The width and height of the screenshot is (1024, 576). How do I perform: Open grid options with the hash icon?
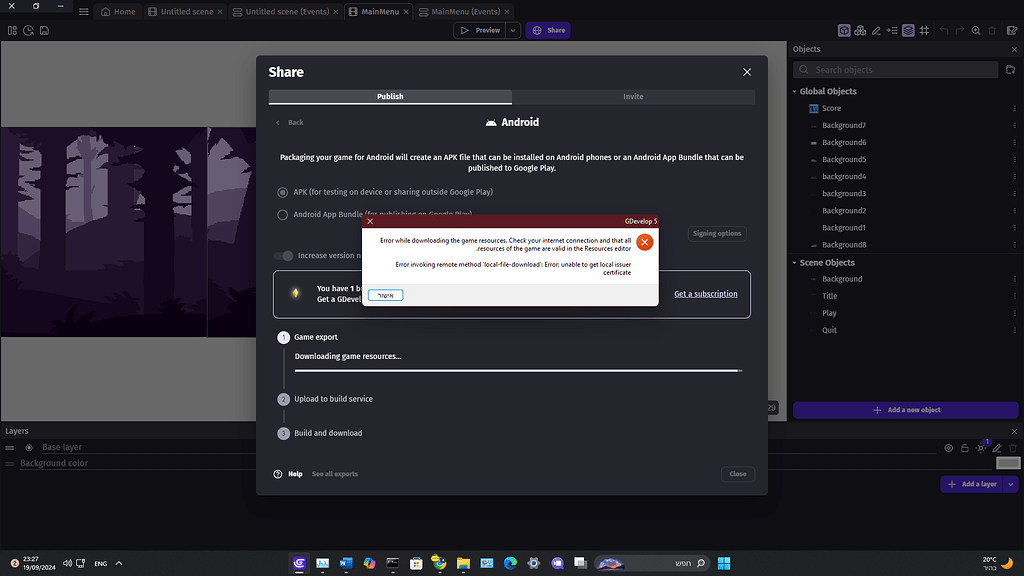[x=922, y=30]
